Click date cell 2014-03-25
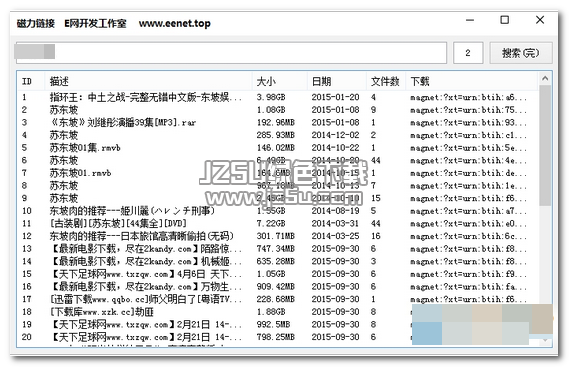Screen dimensions: 569x367 click(335, 236)
